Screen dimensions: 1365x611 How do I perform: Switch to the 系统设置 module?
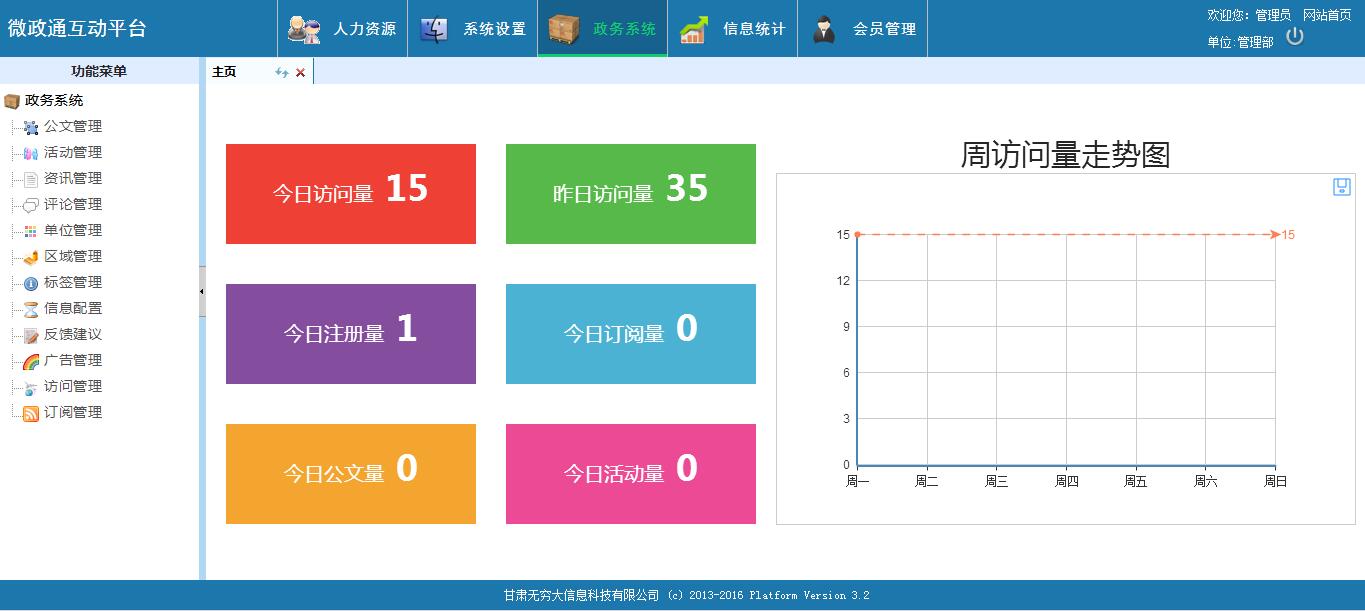(473, 29)
